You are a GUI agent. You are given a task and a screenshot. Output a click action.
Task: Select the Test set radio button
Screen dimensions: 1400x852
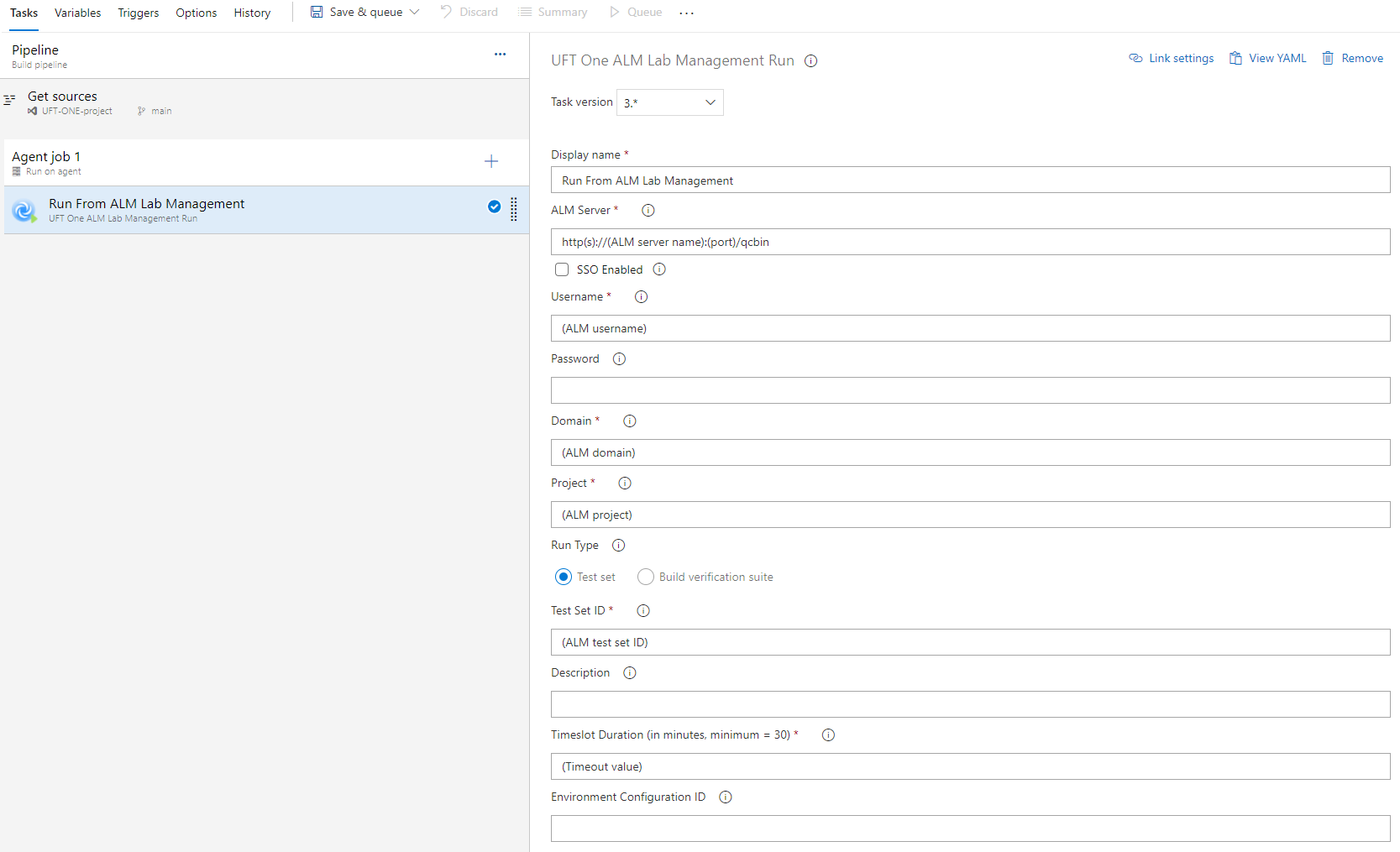[564, 577]
